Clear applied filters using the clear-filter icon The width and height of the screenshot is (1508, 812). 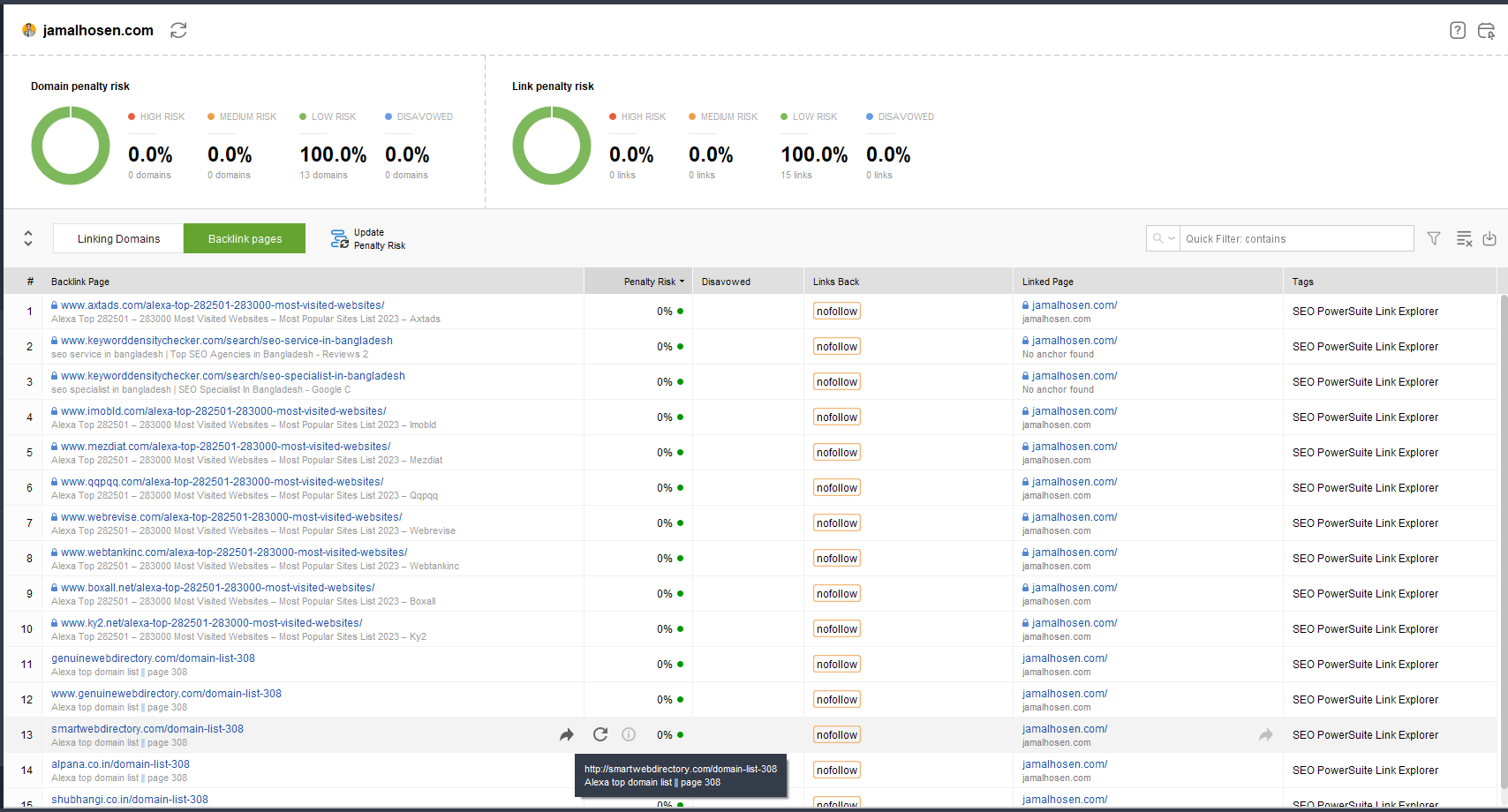[1464, 238]
